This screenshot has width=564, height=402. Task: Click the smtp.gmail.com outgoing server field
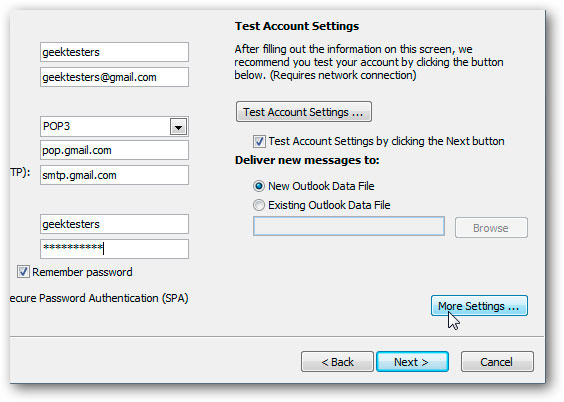(114, 175)
